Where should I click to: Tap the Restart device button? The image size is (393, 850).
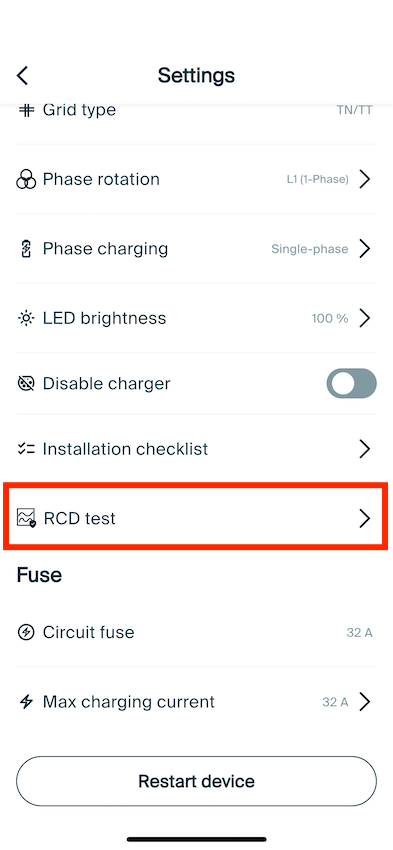point(196,782)
